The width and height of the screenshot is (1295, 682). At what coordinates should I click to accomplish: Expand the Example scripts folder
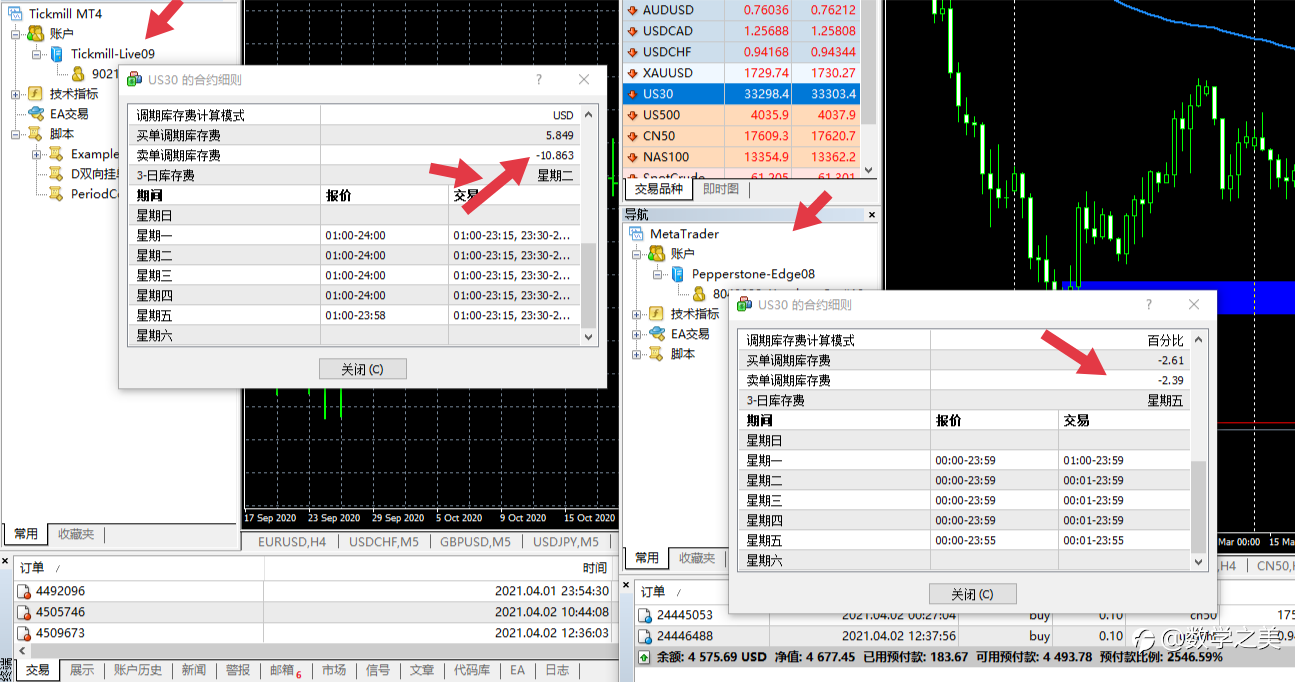pyautogui.click(x=37, y=154)
